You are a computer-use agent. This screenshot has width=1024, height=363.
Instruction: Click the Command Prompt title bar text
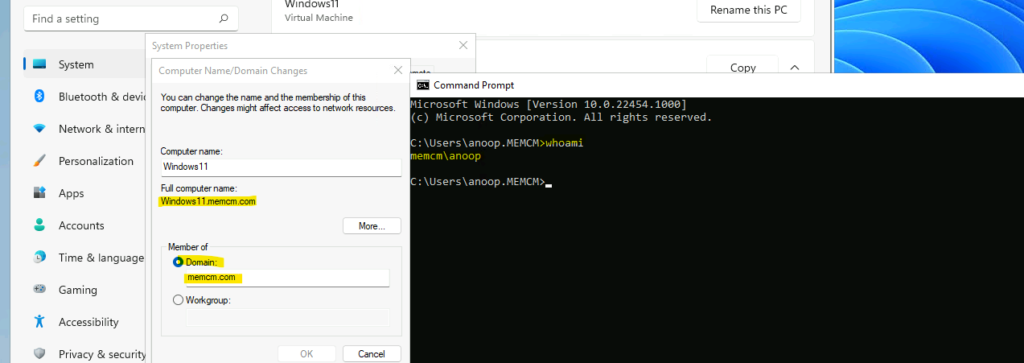(x=473, y=85)
